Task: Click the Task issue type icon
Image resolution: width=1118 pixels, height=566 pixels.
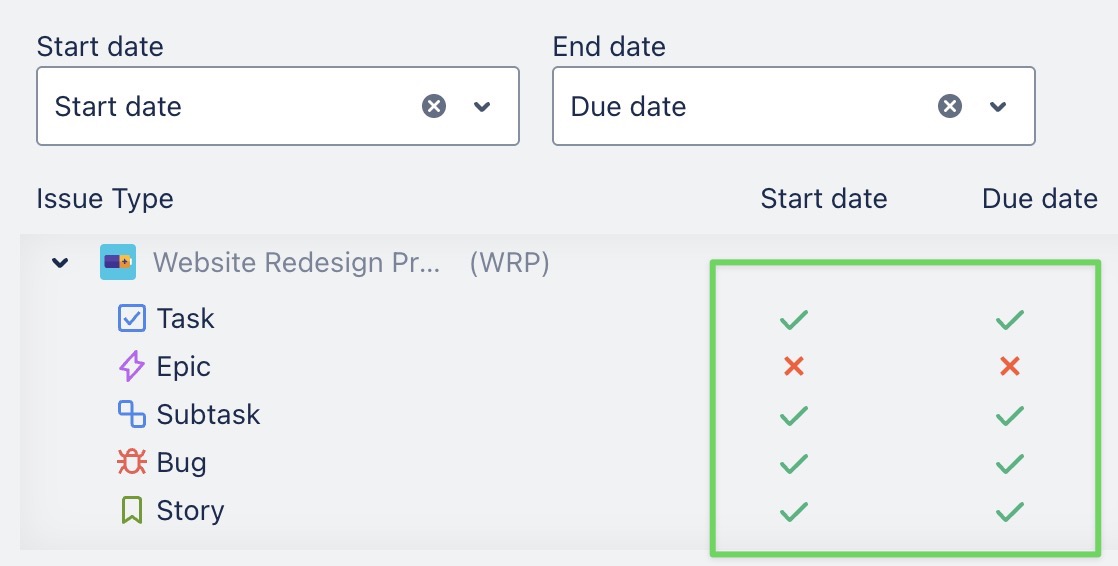Action: [132, 319]
